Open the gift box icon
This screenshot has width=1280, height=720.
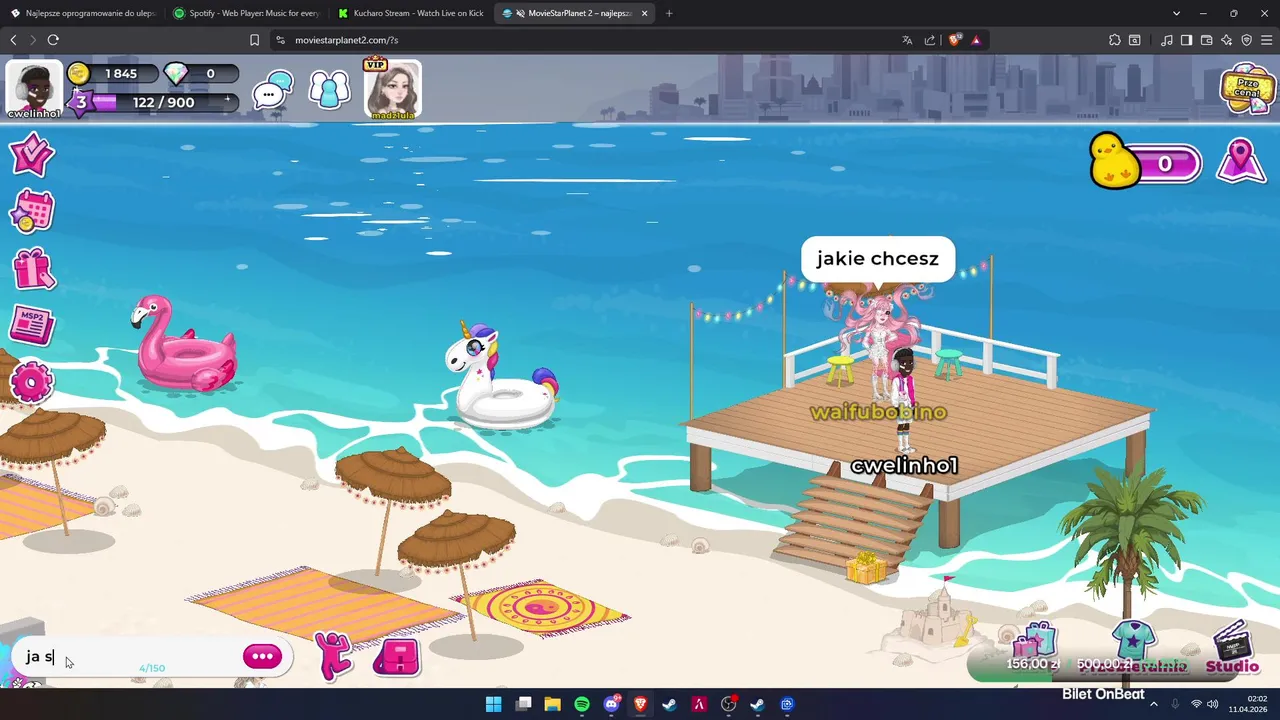pyautogui.click(x=34, y=269)
